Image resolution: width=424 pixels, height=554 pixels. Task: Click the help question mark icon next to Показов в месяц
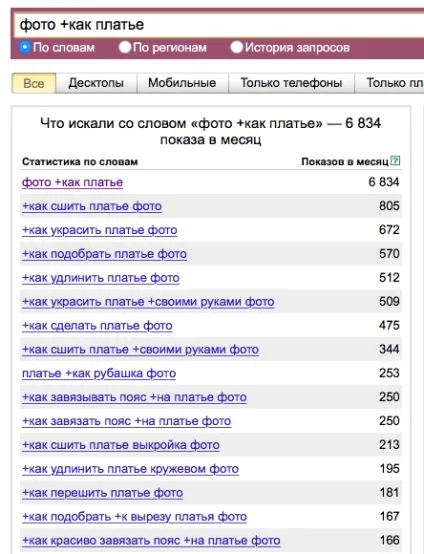point(395,161)
